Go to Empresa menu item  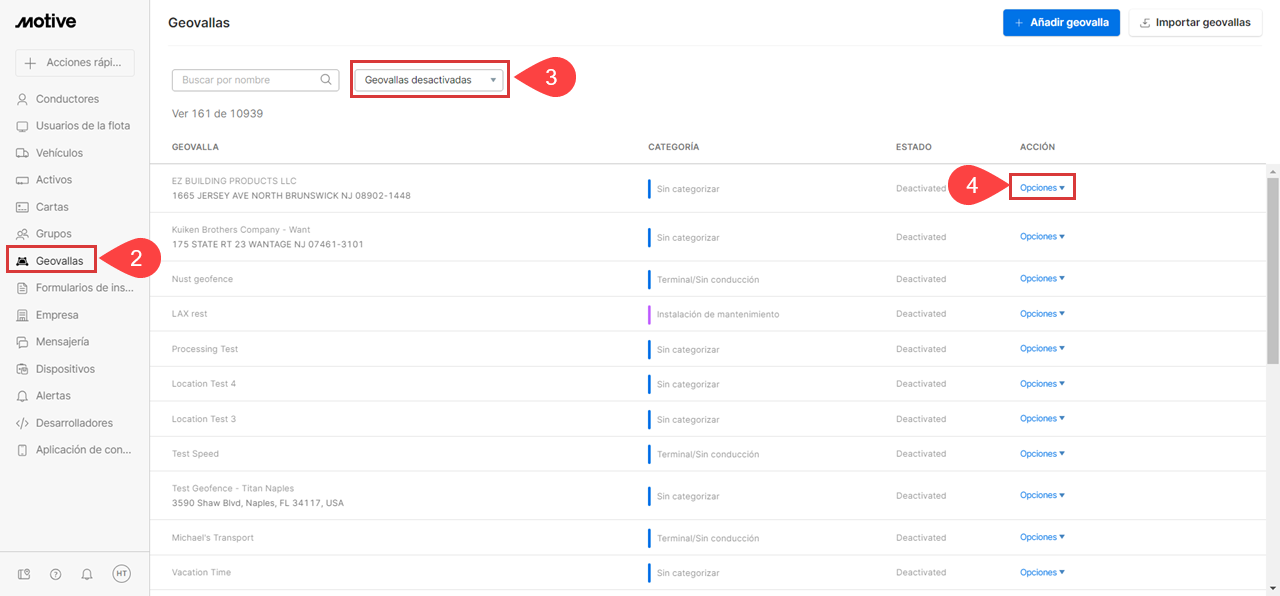point(57,315)
